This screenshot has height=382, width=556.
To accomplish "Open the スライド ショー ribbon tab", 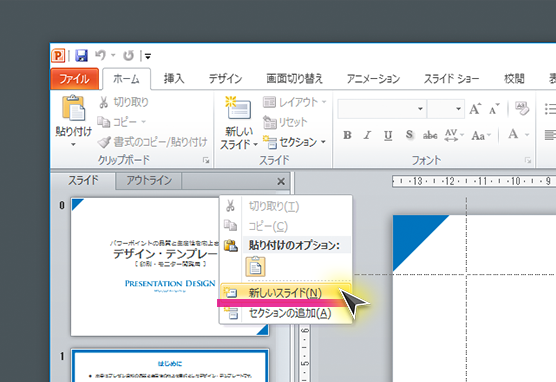I will 451,78.
